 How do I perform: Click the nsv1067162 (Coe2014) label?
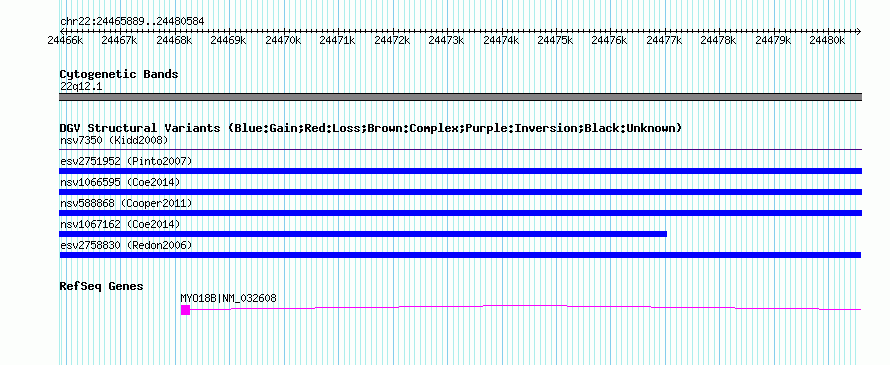(120, 224)
